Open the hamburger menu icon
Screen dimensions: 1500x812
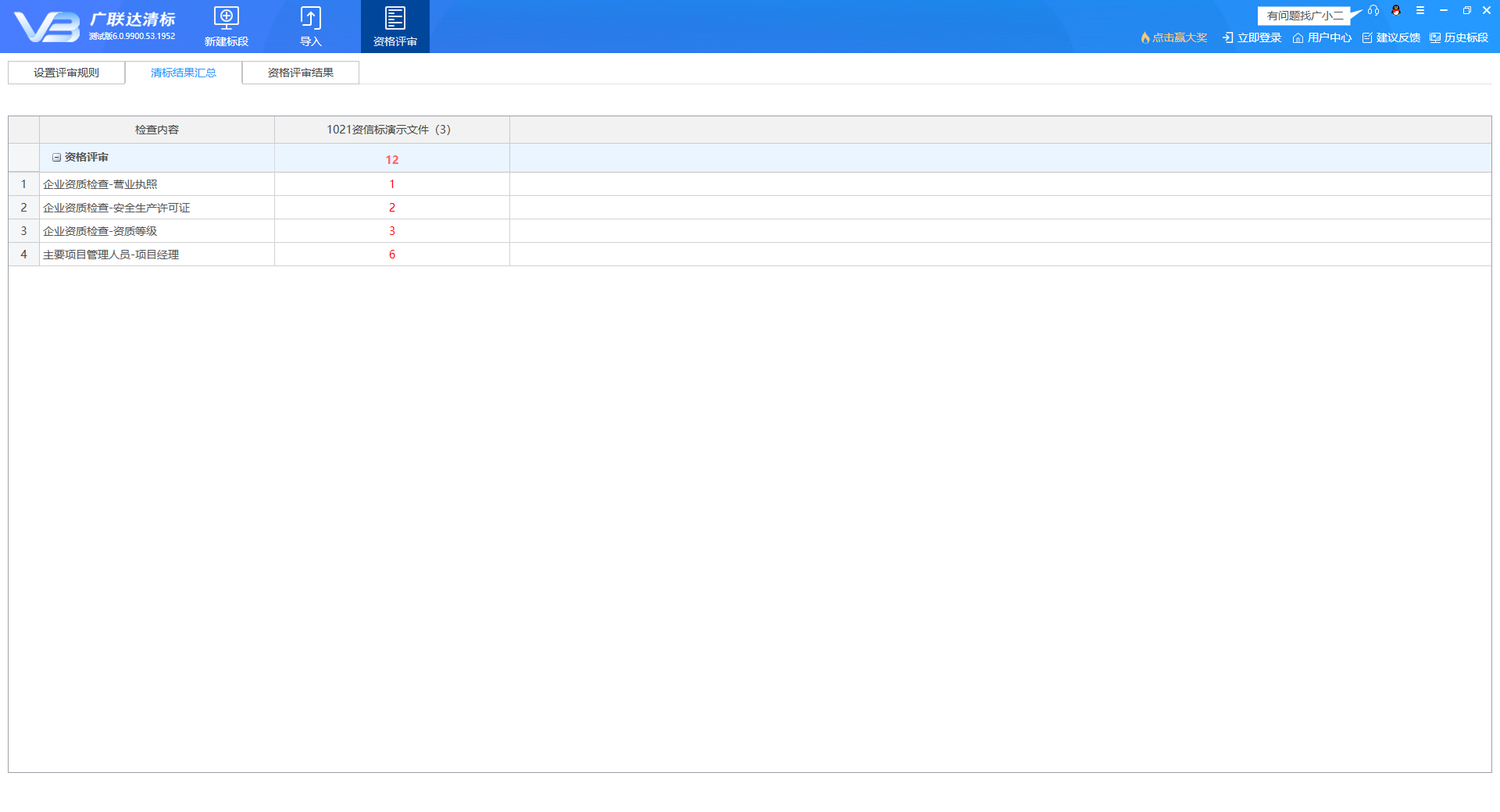(x=1420, y=10)
